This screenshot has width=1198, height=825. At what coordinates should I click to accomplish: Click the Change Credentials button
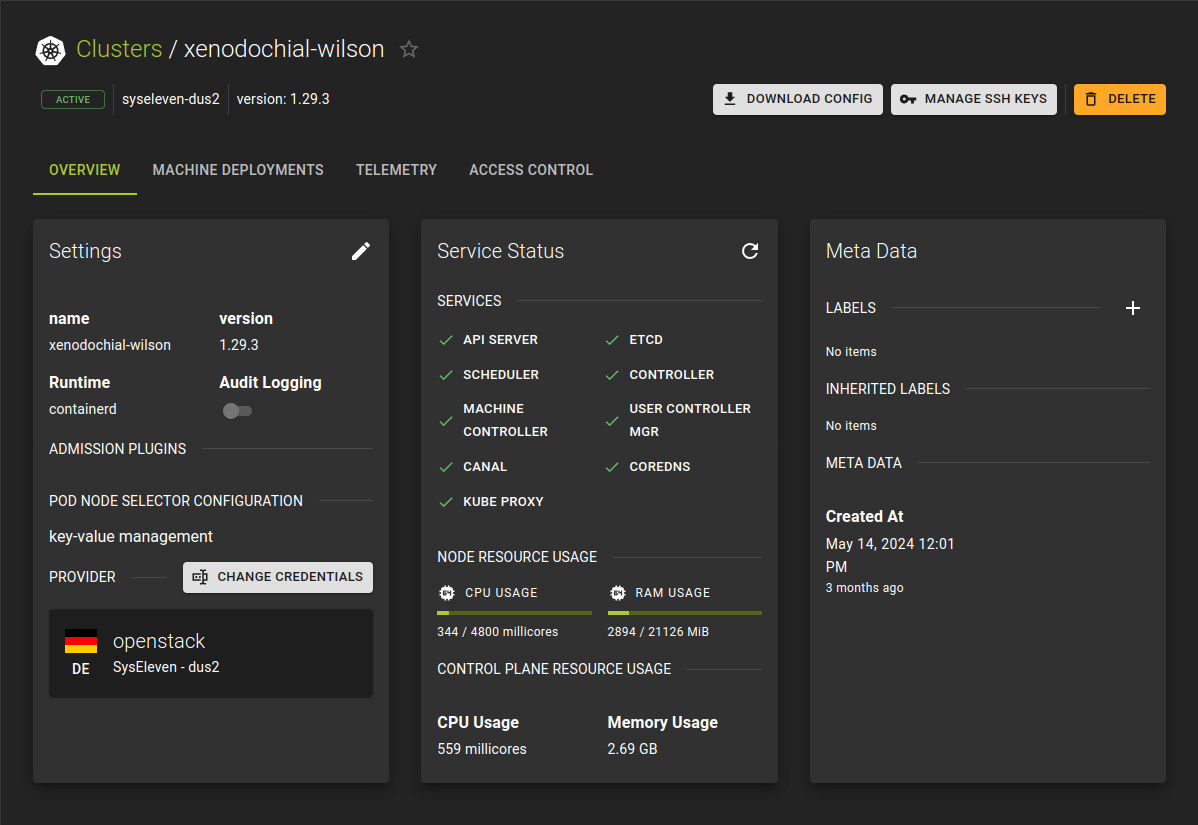pos(278,577)
